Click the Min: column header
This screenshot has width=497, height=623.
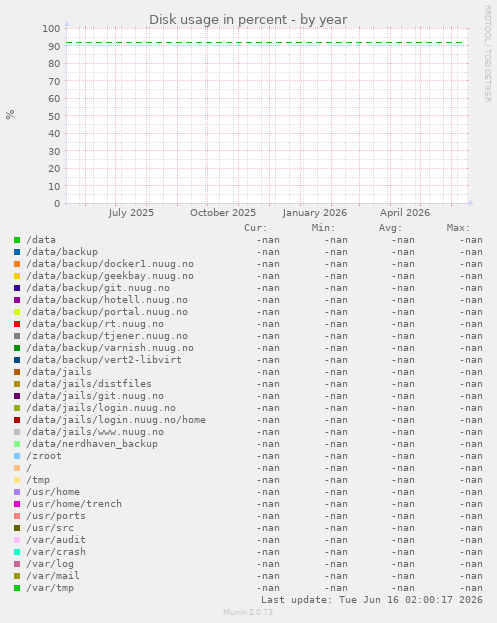point(323,228)
